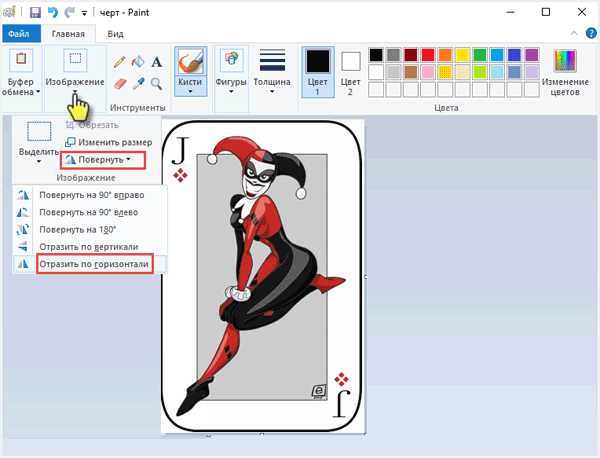600x458 pixels.
Task: Select the Color picker eyedropper
Action: 138,83
